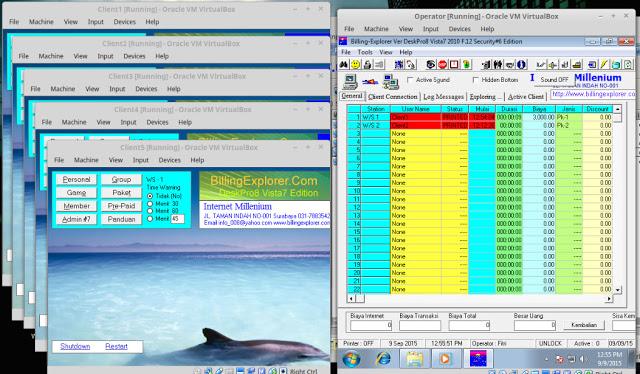
Task: Click the table's scroll up arrow
Action: pos(618,109)
